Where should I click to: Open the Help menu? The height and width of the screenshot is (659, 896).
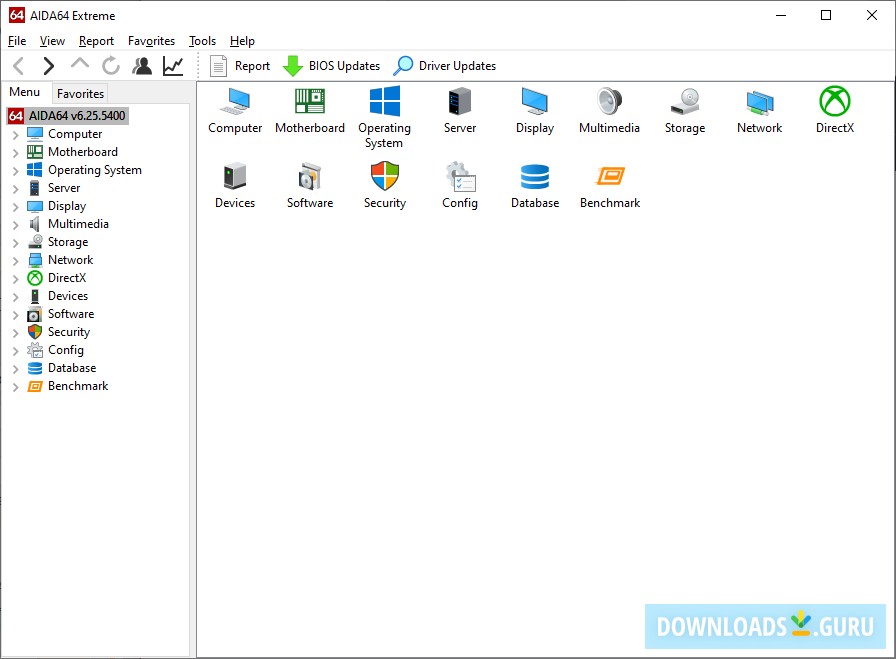(242, 41)
